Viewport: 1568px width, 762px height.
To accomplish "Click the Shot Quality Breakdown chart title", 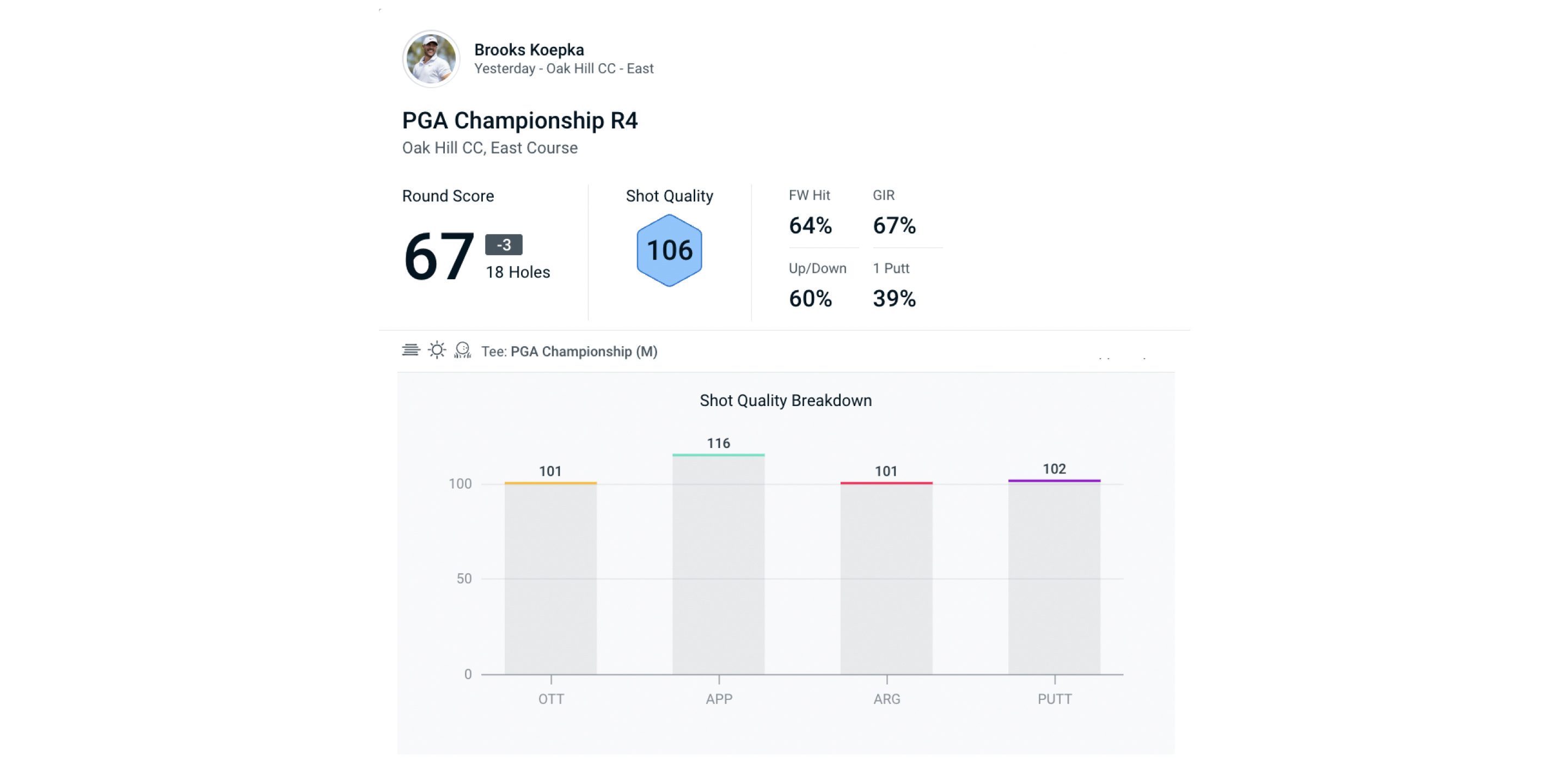I will click(785, 401).
